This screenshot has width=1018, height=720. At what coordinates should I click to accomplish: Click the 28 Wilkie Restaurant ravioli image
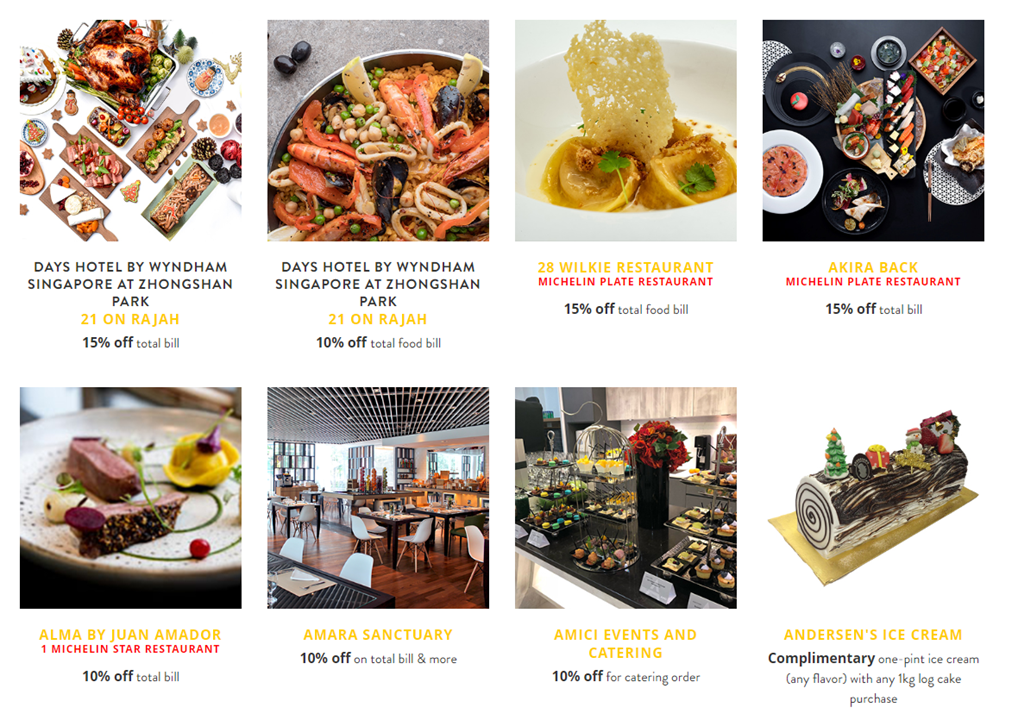click(x=626, y=130)
